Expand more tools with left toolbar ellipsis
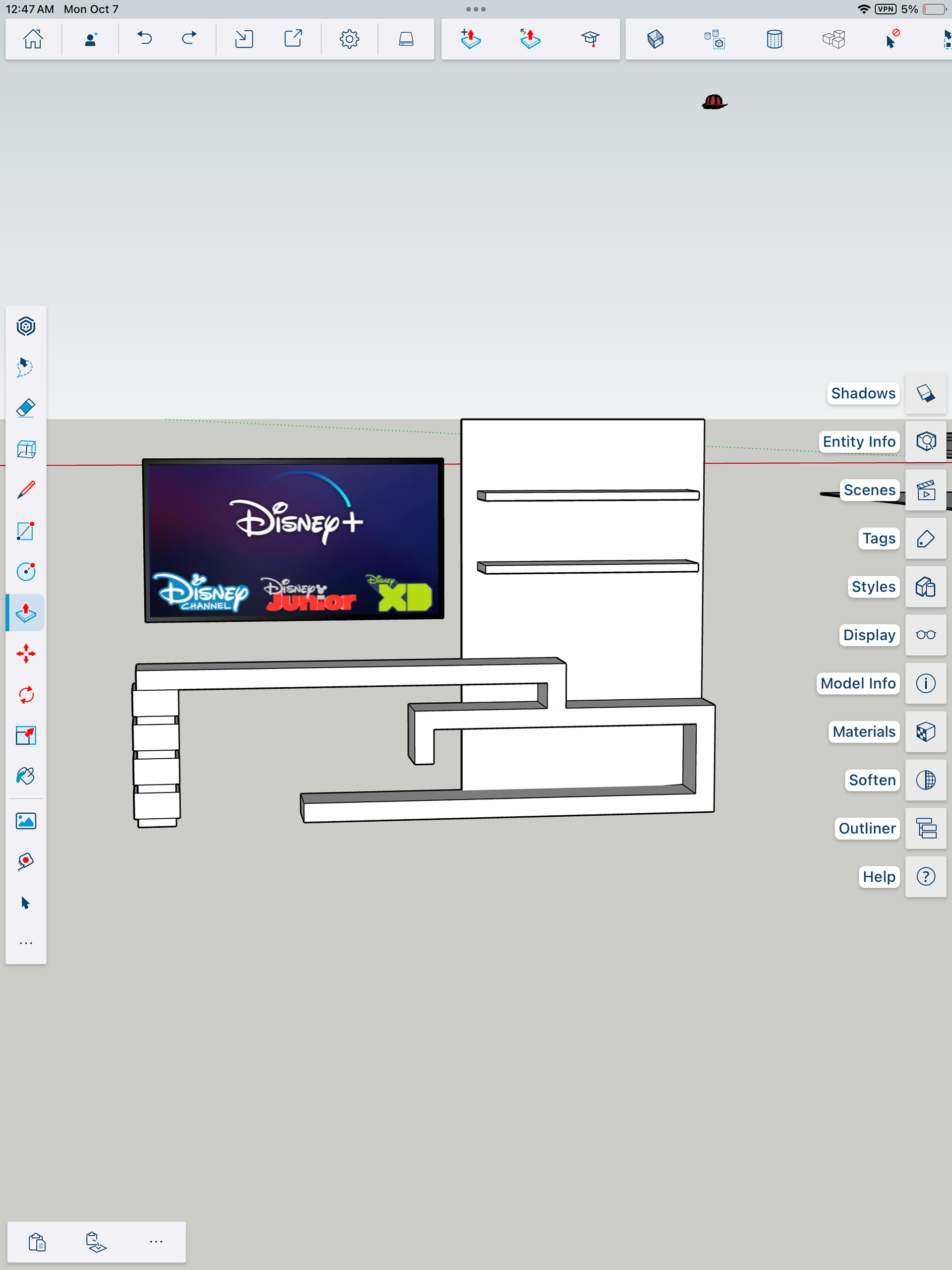The height and width of the screenshot is (1270, 952). 26,943
